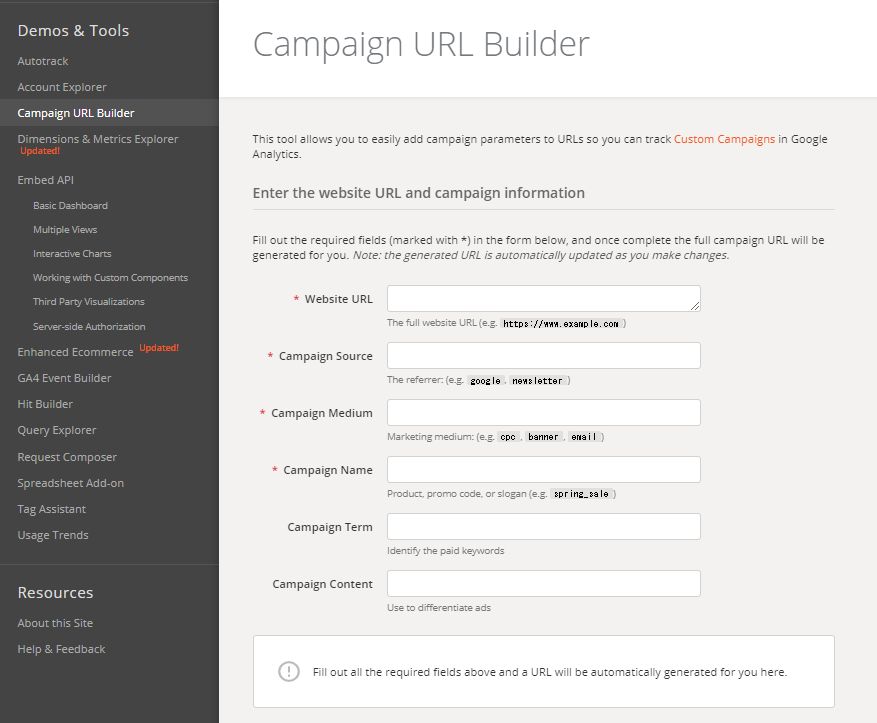Viewport: 877px width, 723px height.
Task: Open the Hit Builder tool
Action: (45, 404)
